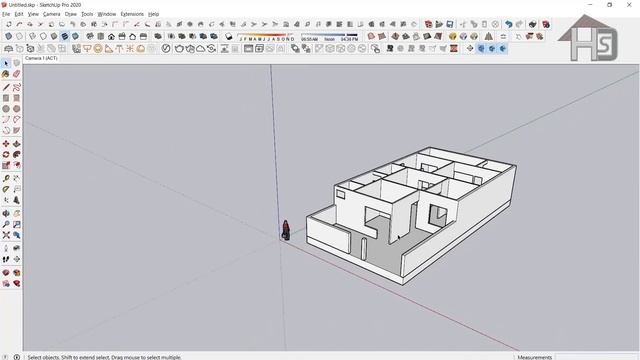Click inside the Measurements input box
640x360 pixels.
pos(597,357)
